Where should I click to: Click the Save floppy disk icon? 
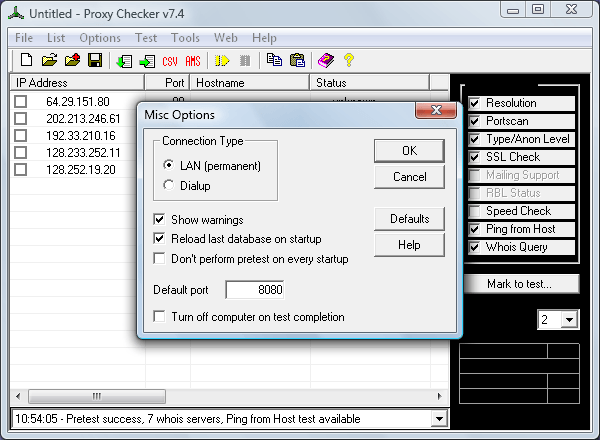click(x=94, y=61)
